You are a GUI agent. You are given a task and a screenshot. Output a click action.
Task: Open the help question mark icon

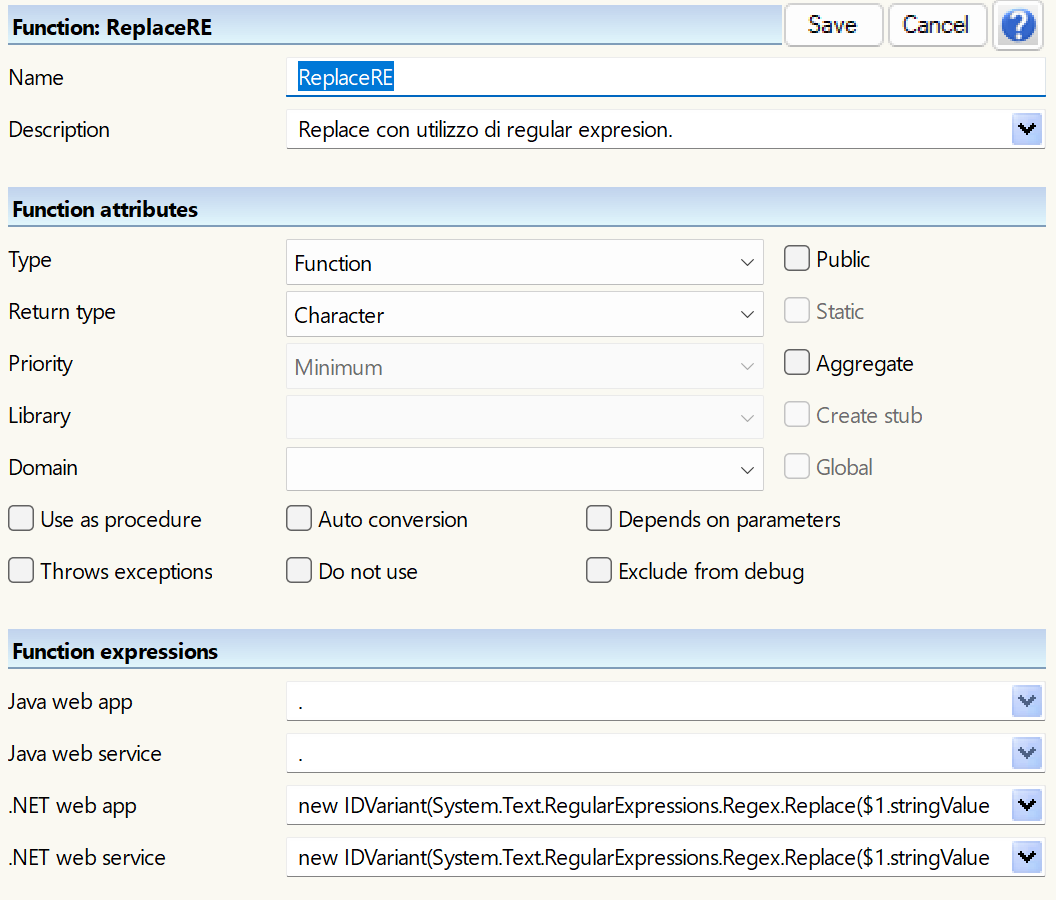tap(1018, 26)
